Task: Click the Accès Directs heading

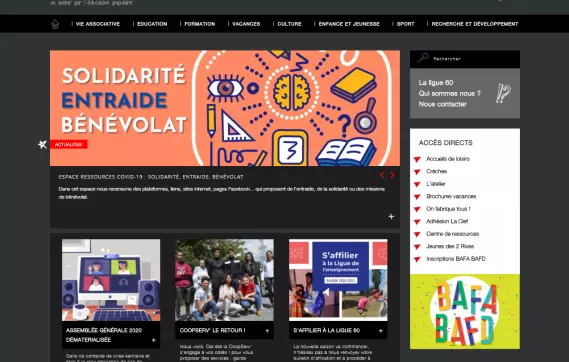Action: (x=446, y=143)
